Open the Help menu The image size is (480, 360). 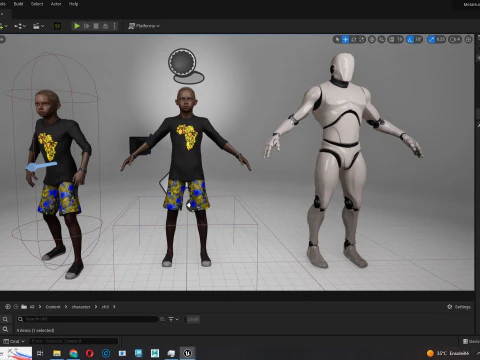point(73,4)
